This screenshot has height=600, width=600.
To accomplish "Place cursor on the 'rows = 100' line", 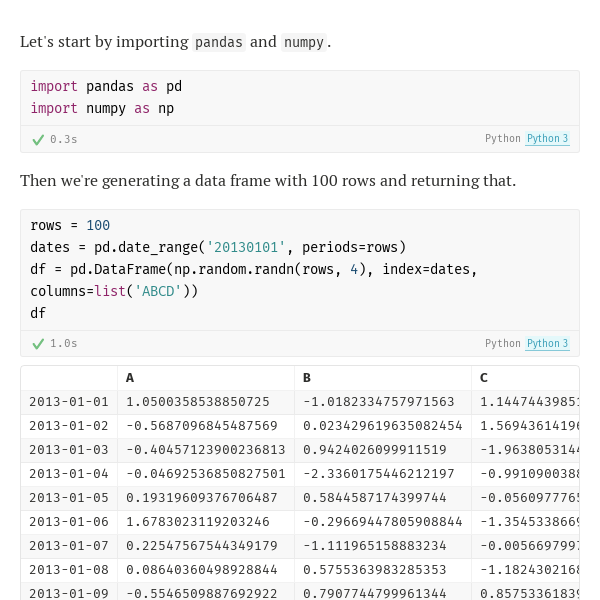I will (70, 225).
